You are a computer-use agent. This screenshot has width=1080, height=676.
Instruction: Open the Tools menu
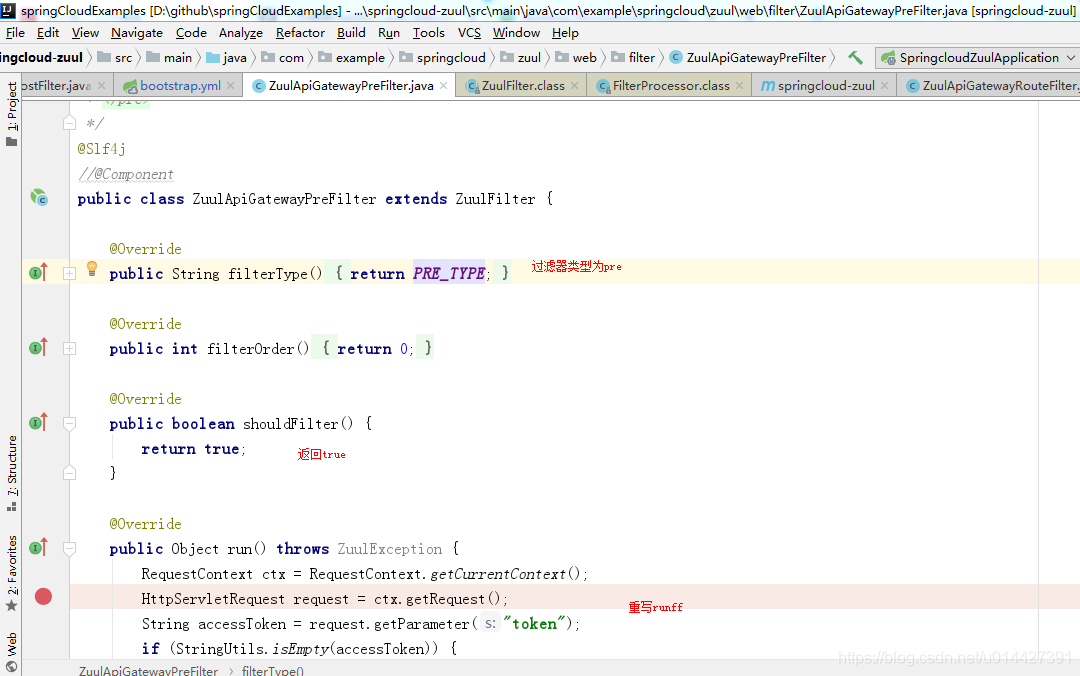pos(428,32)
